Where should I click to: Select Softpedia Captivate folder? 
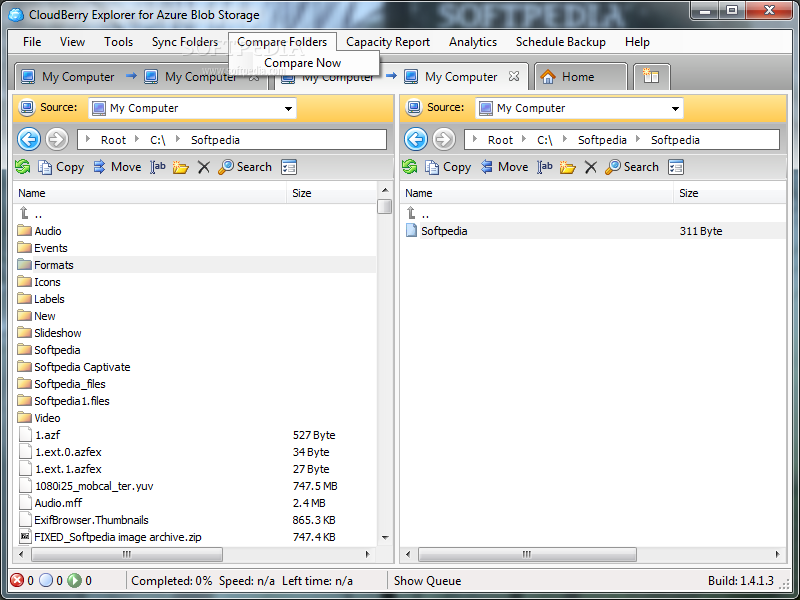pos(196,367)
